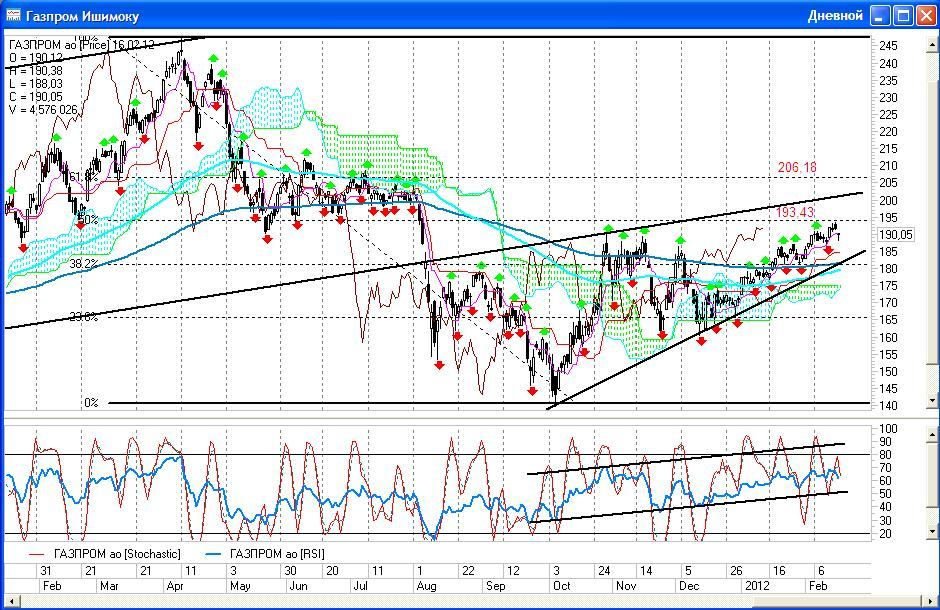Click the 61,8% Fibonacci level label
The height and width of the screenshot is (610, 940).
83,177
